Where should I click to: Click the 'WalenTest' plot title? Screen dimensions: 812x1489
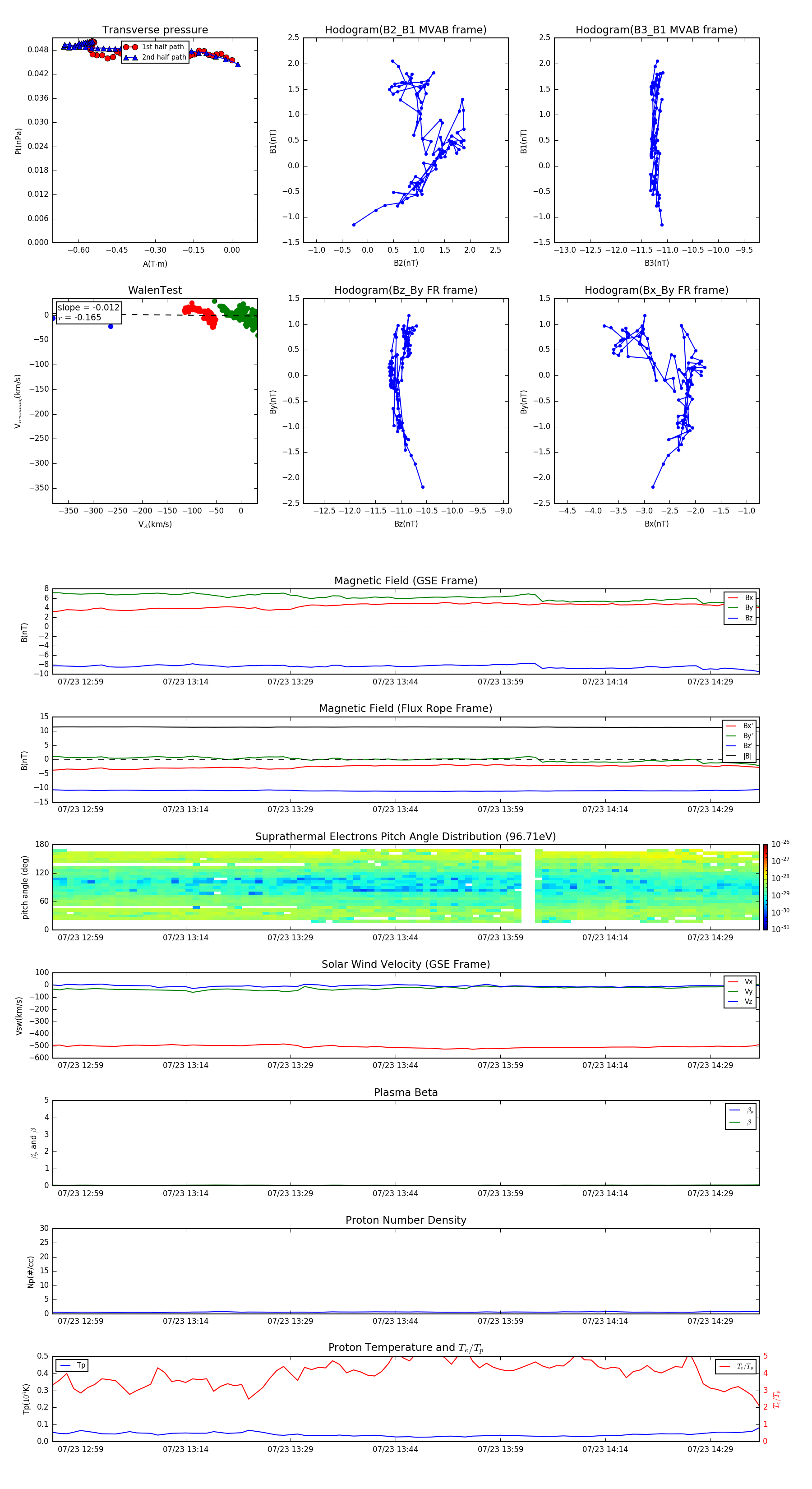pyautogui.click(x=155, y=290)
